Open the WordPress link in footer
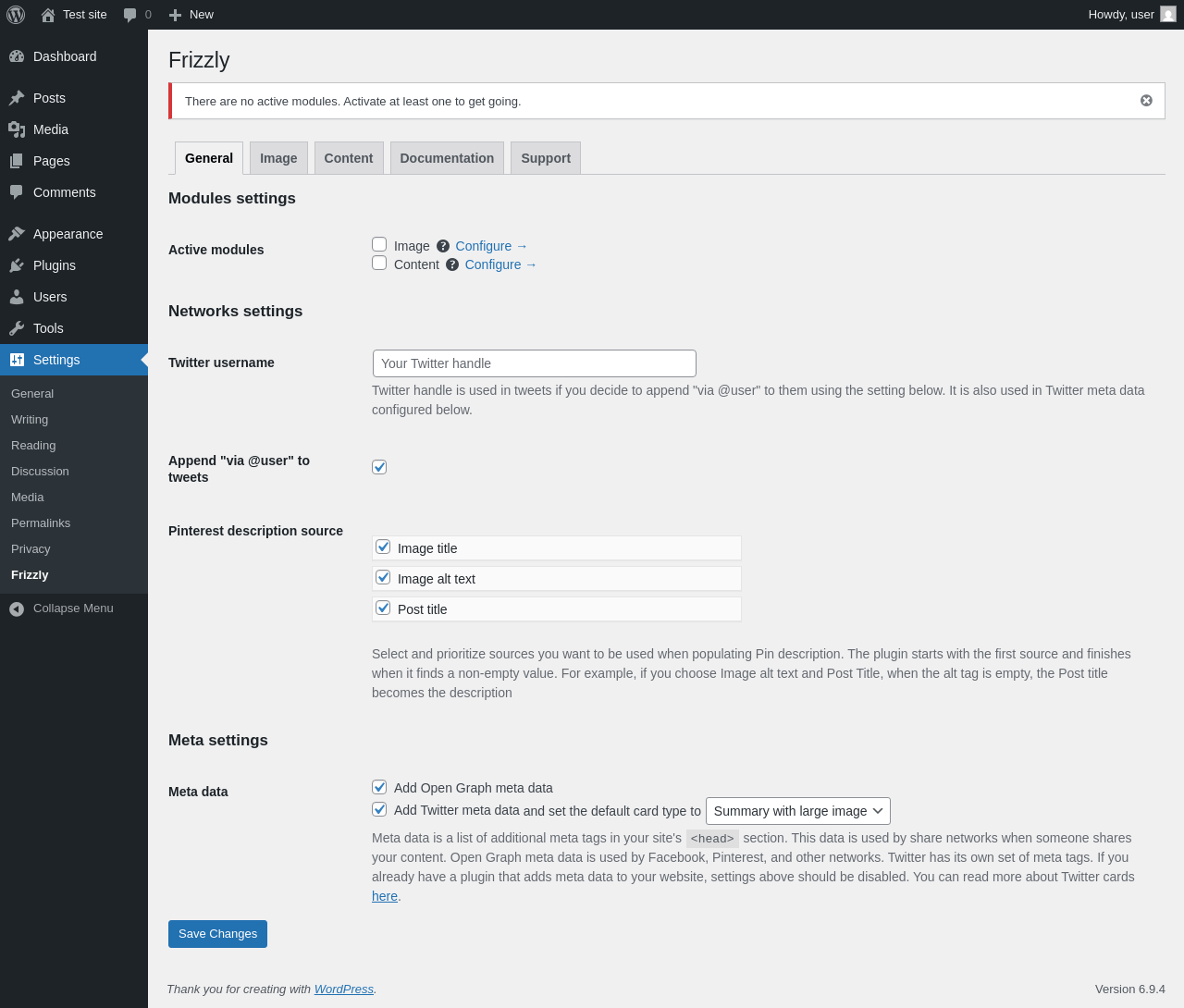 (x=344, y=990)
